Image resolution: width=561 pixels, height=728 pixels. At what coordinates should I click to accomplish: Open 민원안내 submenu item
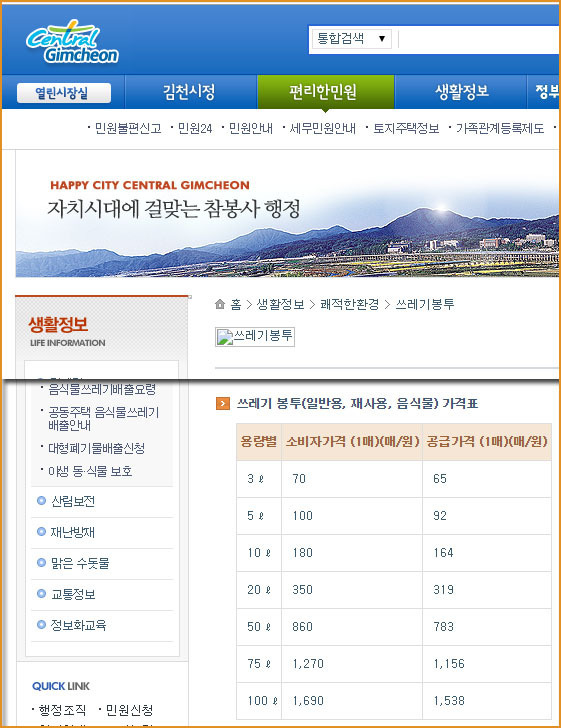click(x=250, y=128)
